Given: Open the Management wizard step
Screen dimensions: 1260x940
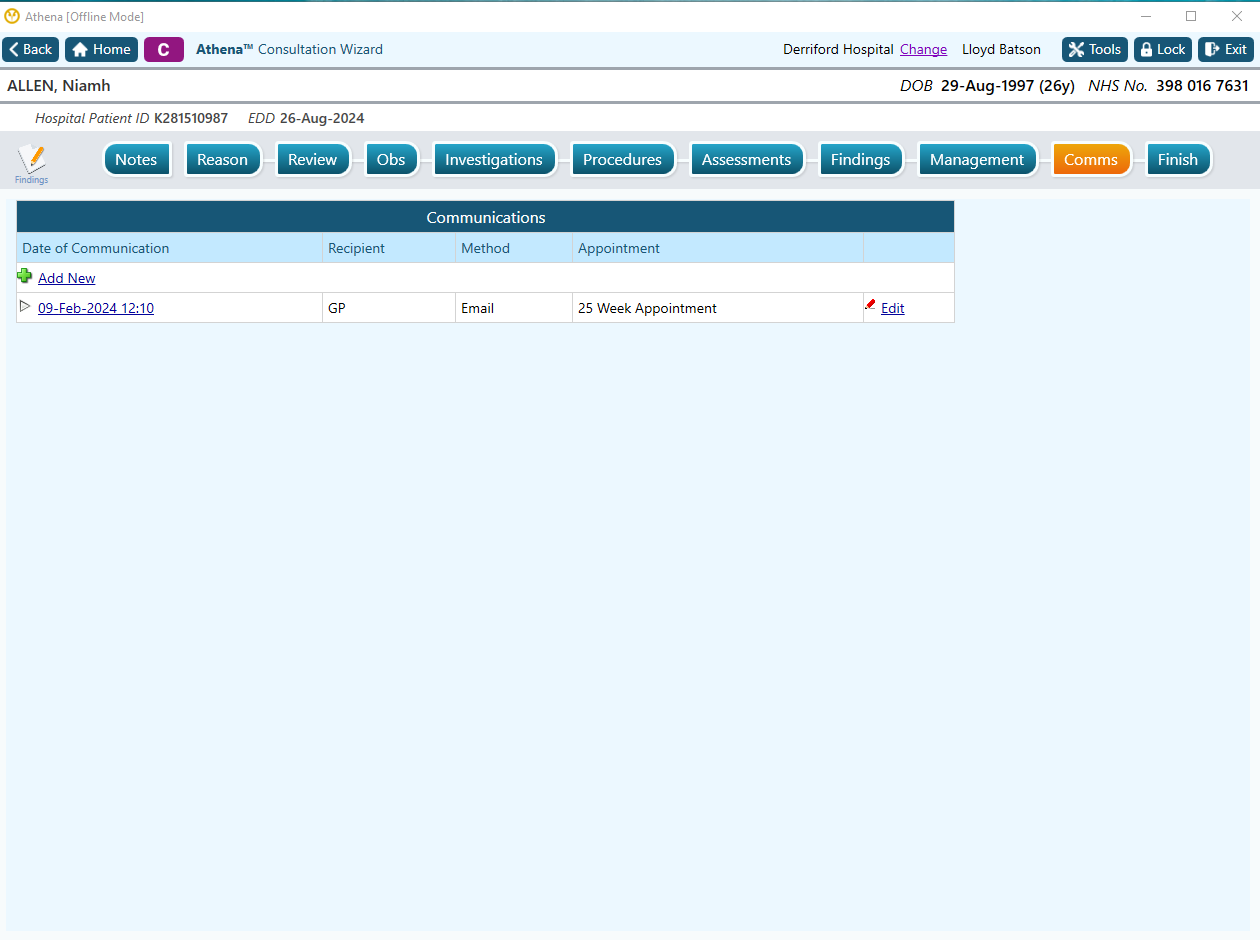Looking at the screenshot, I should [977, 160].
